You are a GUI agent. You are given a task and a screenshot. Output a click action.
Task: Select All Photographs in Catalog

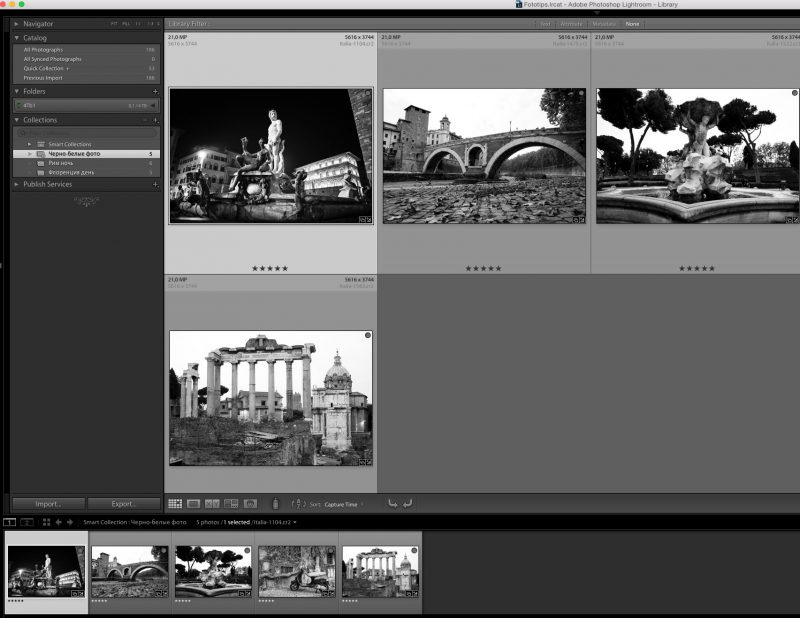(x=86, y=50)
